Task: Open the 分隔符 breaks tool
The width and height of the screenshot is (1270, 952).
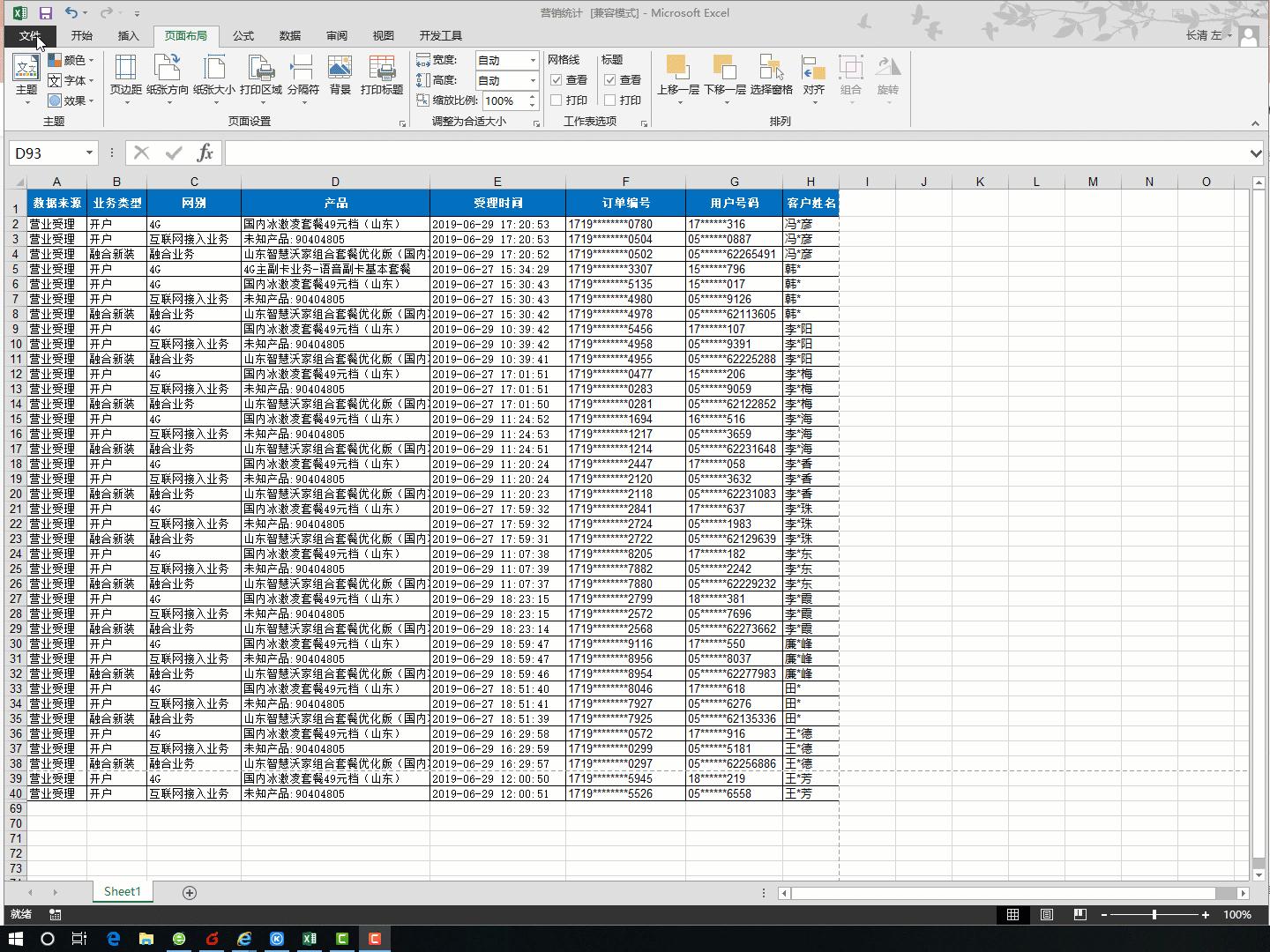Action: click(303, 75)
